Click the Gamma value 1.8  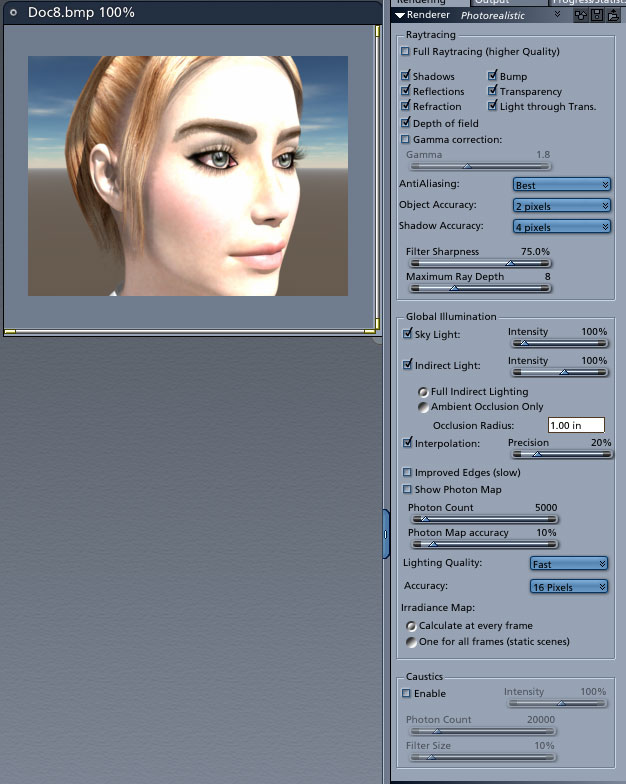pyautogui.click(x=543, y=154)
